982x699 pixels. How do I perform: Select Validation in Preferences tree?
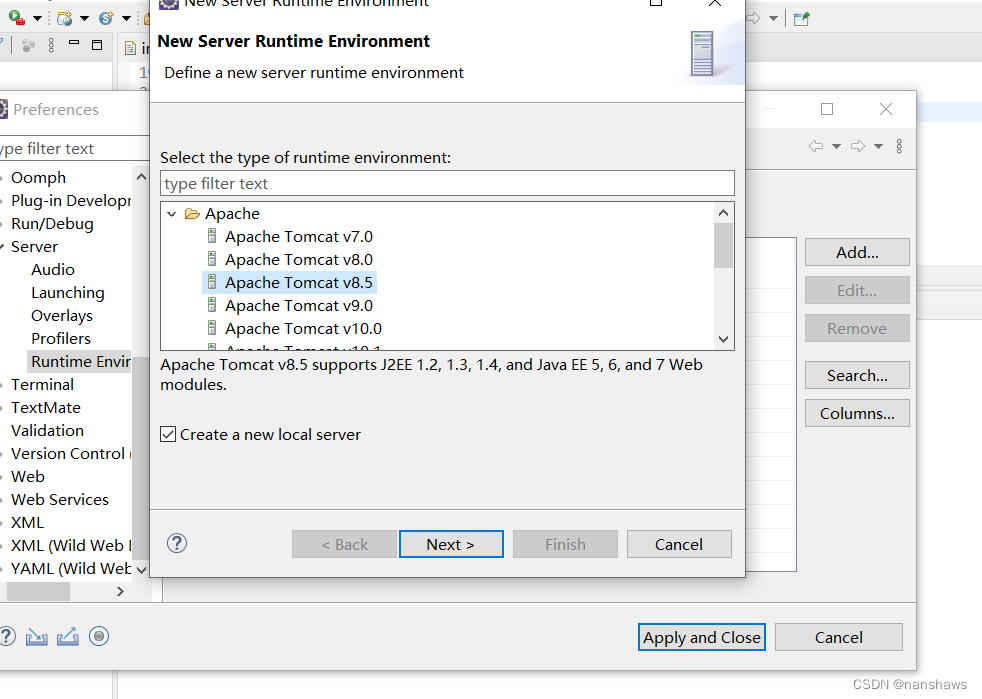click(47, 431)
